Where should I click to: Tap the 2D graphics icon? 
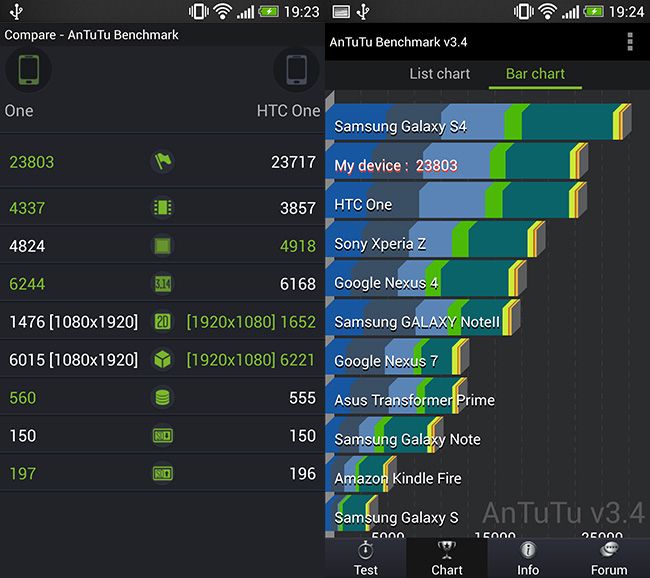pos(162,322)
